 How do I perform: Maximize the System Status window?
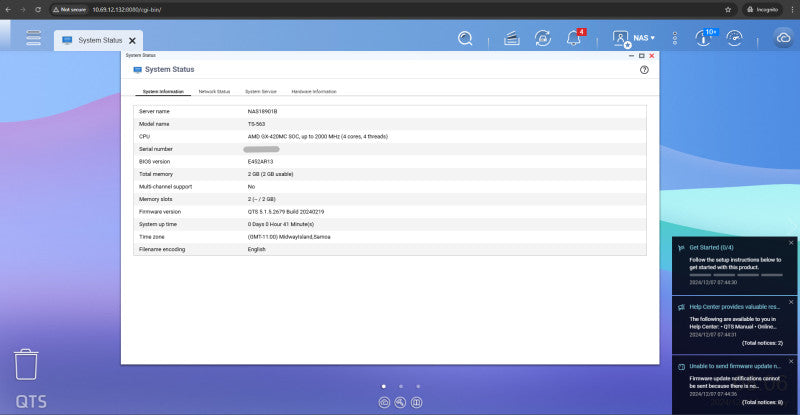pyautogui.click(x=642, y=56)
